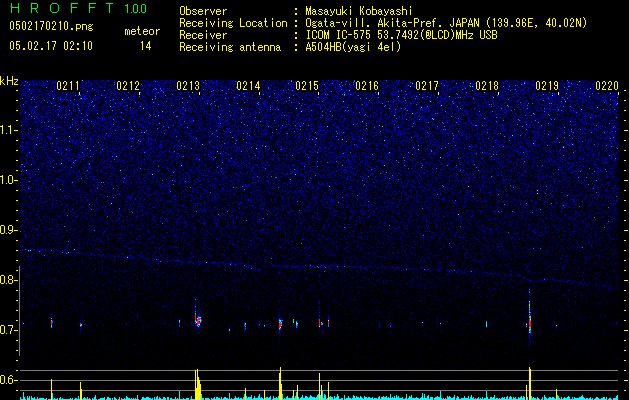The height and width of the screenshot is (400, 629).
Task: Click the 0219 time marker
Action: pos(547,86)
